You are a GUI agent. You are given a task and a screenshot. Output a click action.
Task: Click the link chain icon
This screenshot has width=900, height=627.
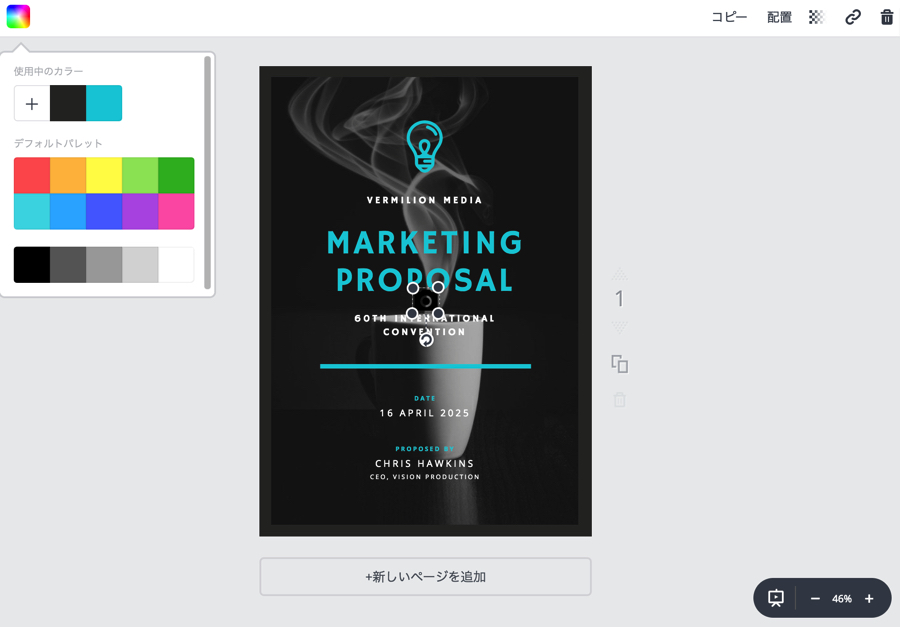coord(852,17)
